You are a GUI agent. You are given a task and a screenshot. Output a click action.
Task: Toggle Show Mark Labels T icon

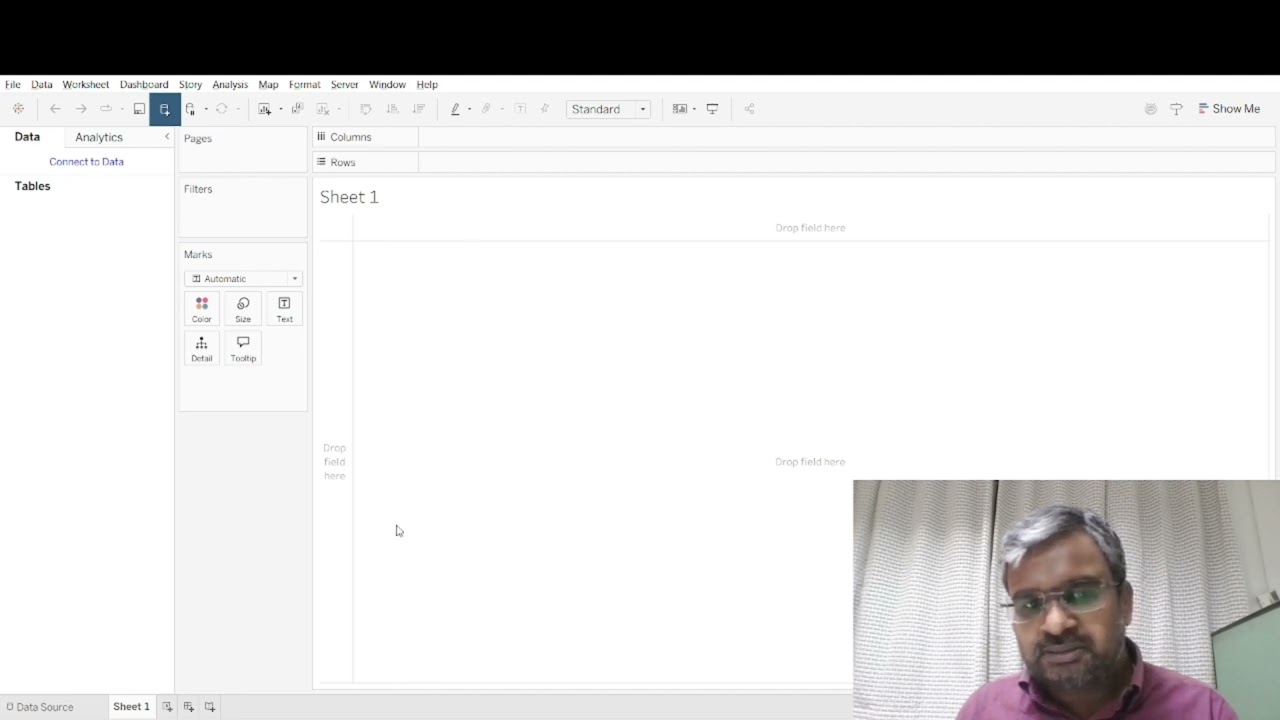[x=520, y=109]
